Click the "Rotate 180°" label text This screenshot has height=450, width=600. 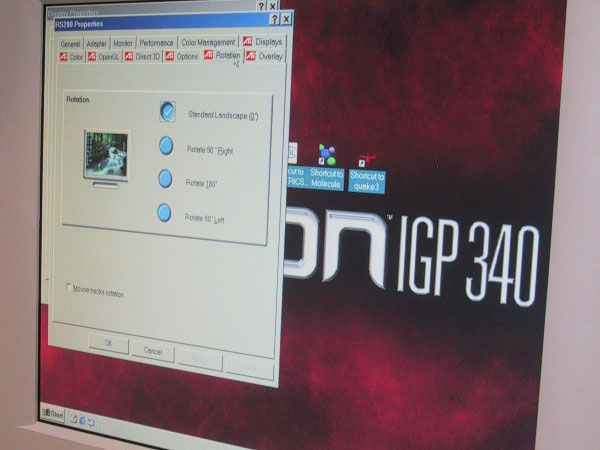201,183
